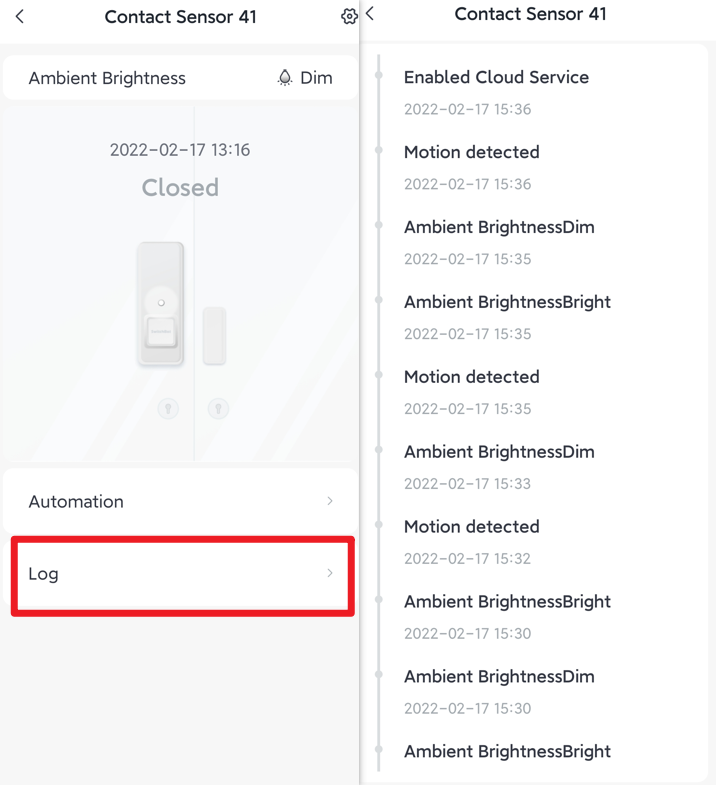Viewport: 716px width, 785px height.
Task: Open settings via the gear icon
Action: (x=349, y=17)
